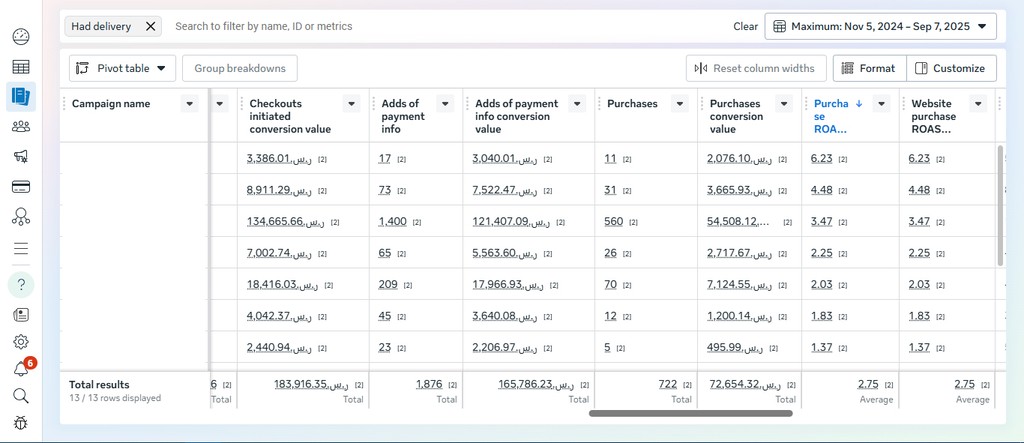Remove the Had delivery filter chip
Image resolution: width=1024 pixels, height=443 pixels.
click(150, 26)
